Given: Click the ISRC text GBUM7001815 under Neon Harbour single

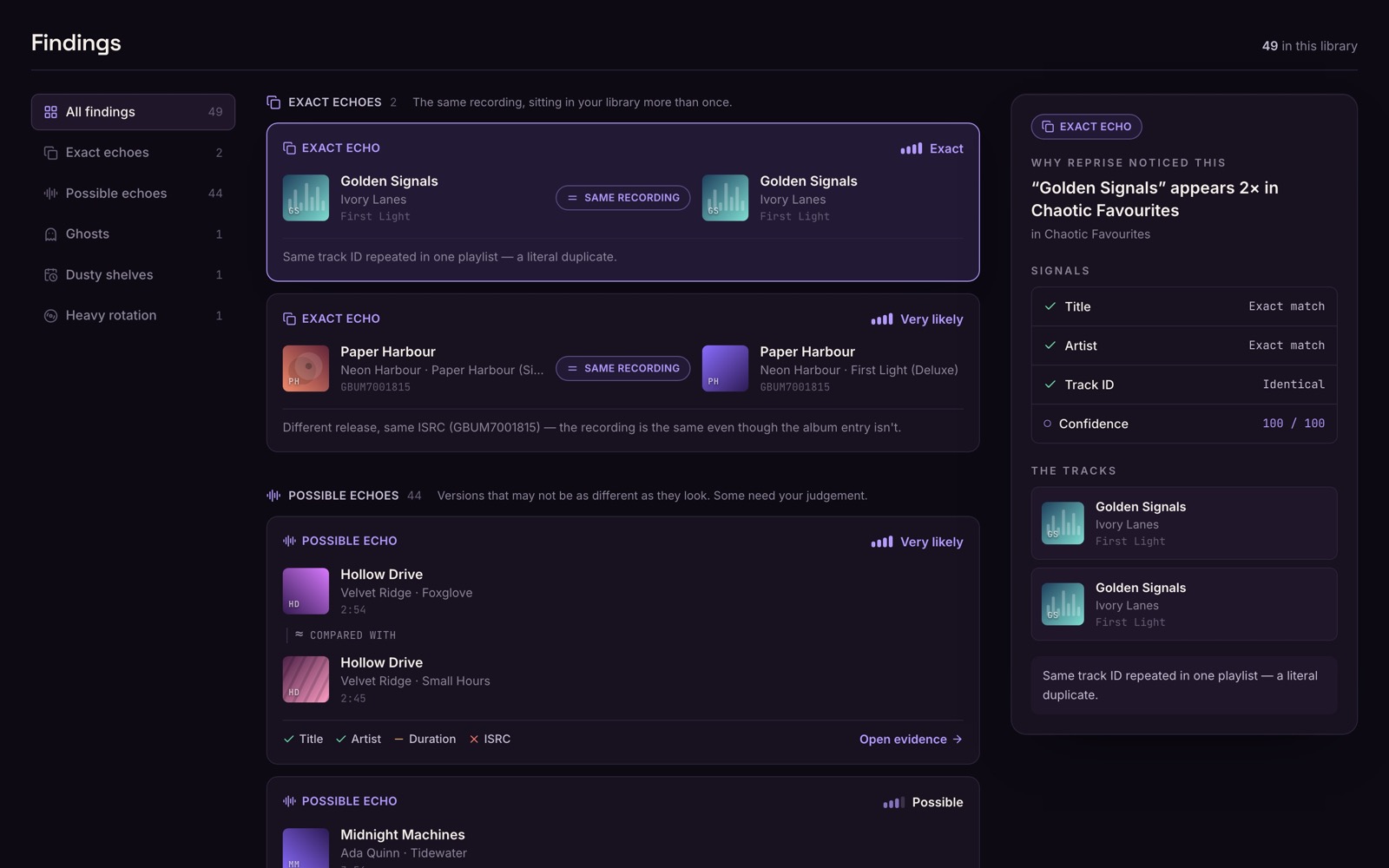Looking at the screenshot, I should point(375,387).
